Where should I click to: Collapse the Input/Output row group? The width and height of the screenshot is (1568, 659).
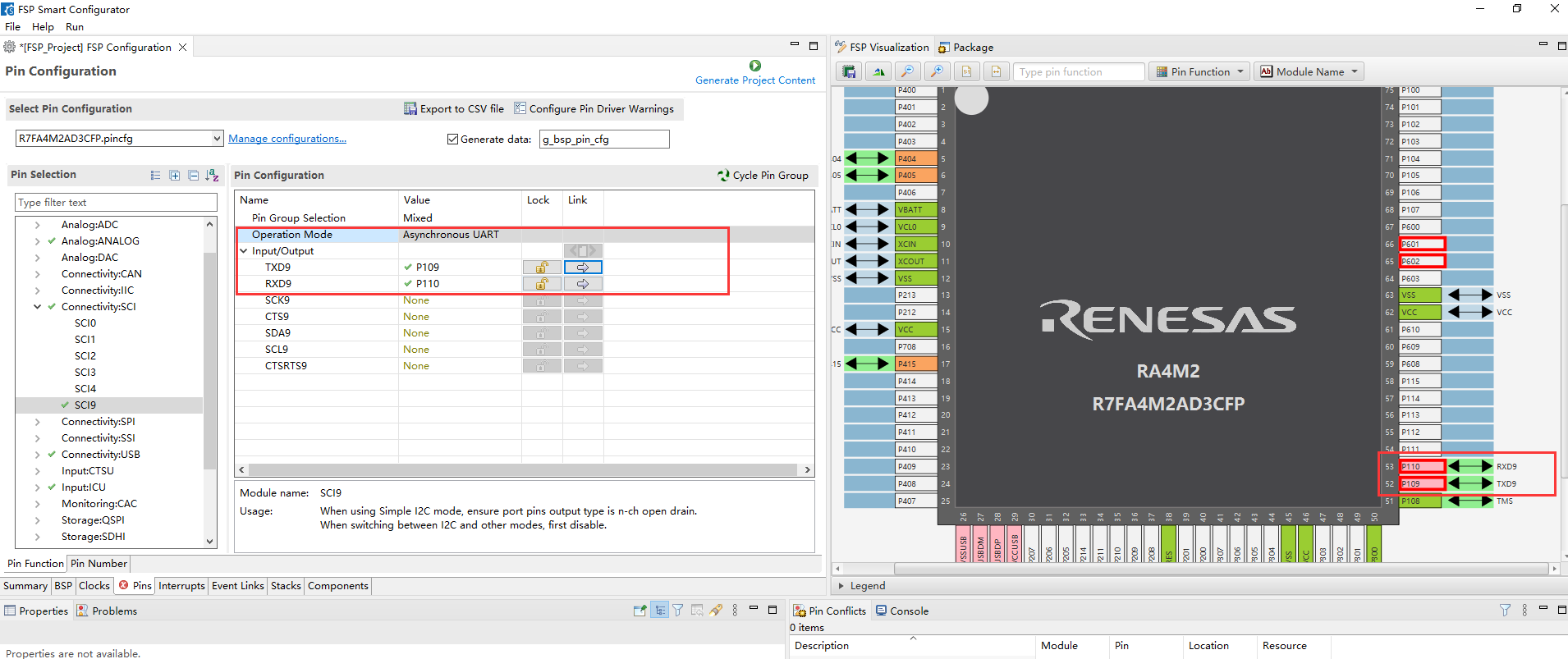(244, 250)
